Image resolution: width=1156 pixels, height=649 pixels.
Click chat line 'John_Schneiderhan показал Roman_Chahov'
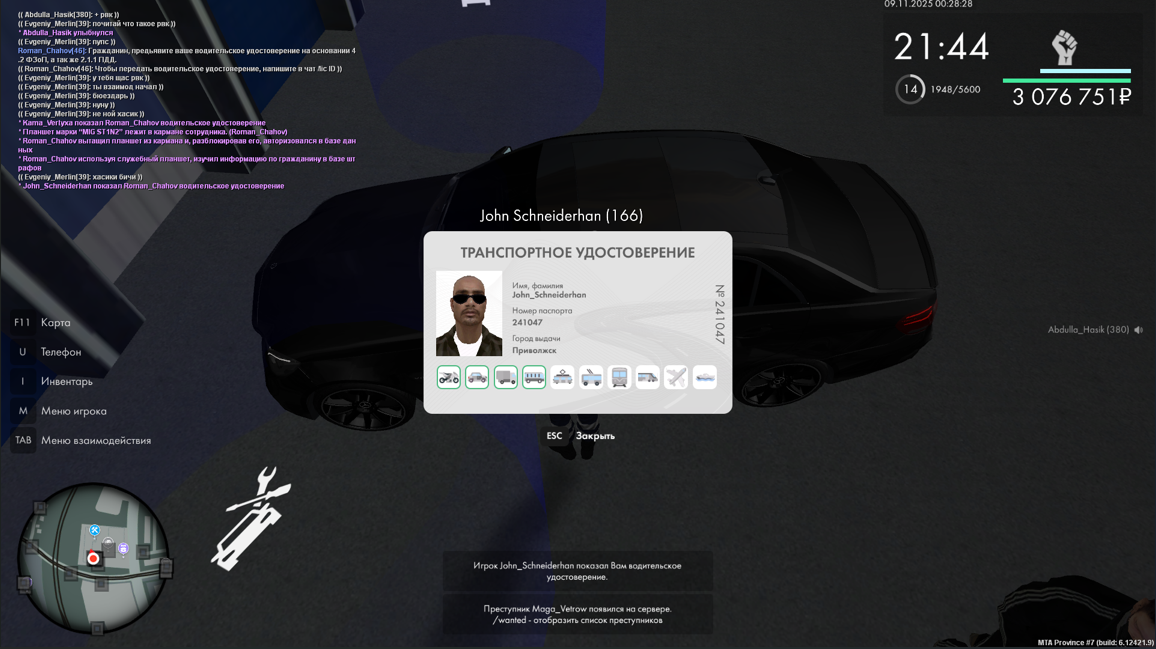pos(152,186)
